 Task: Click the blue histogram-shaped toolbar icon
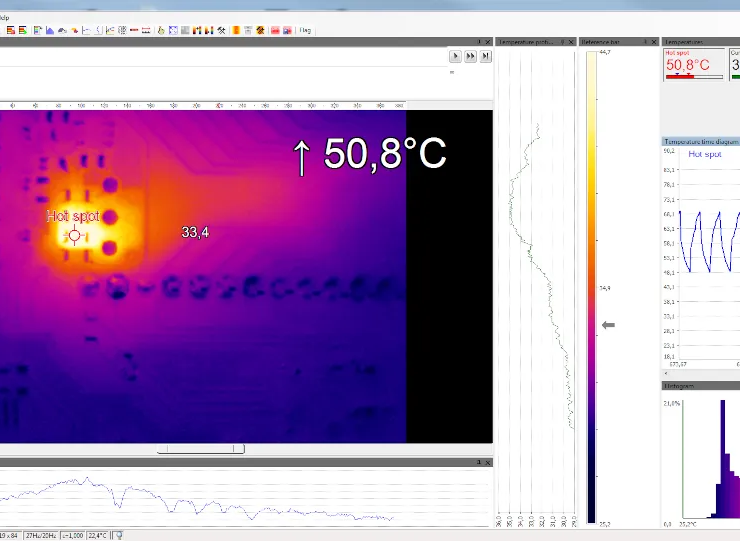tap(50, 30)
